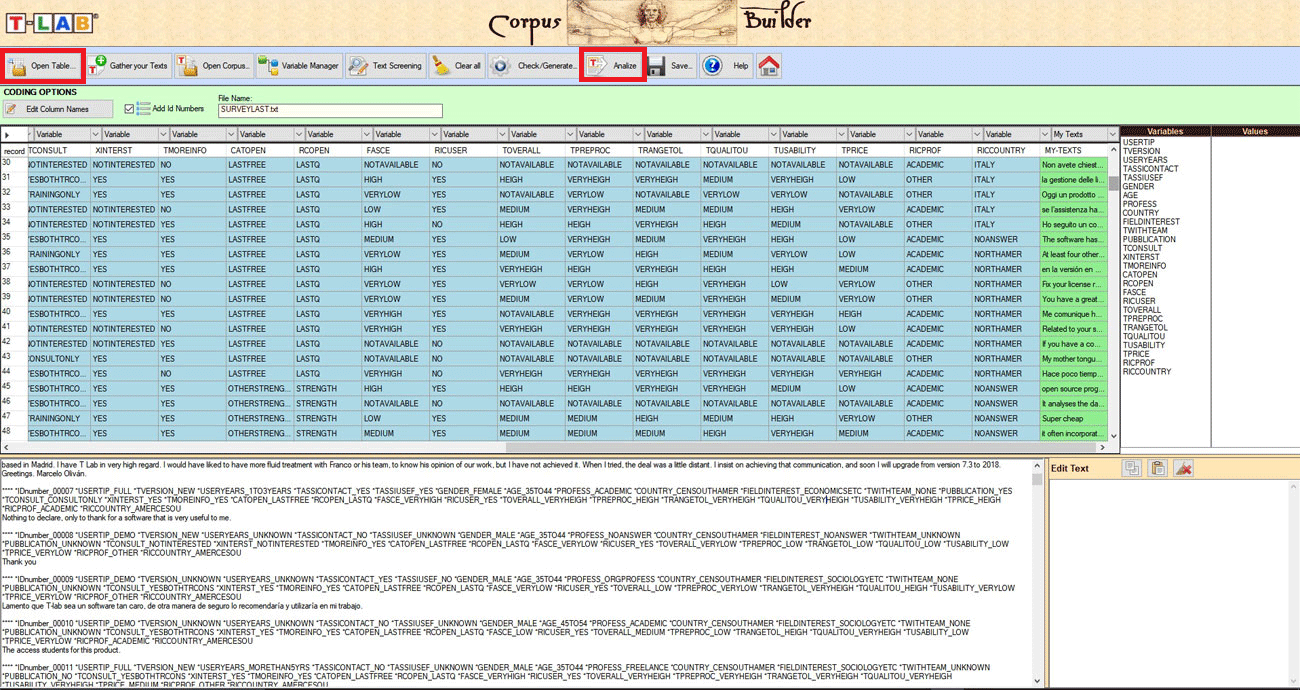Select the Variables list header

(x=1165, y=131)
